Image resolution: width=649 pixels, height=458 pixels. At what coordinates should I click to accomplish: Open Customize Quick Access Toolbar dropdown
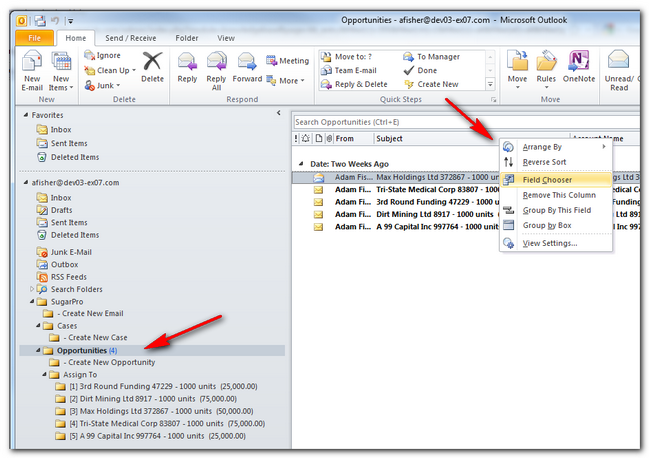pyautogui.click(x=70, y=21)
